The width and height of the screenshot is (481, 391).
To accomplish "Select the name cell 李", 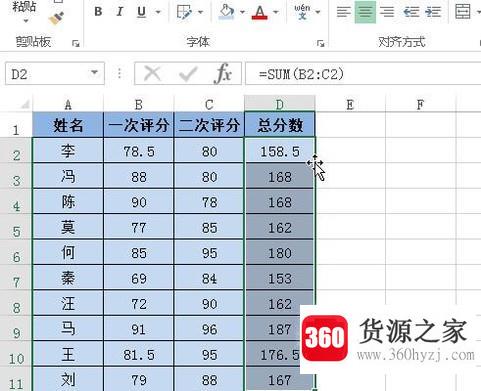I will 68,151.
